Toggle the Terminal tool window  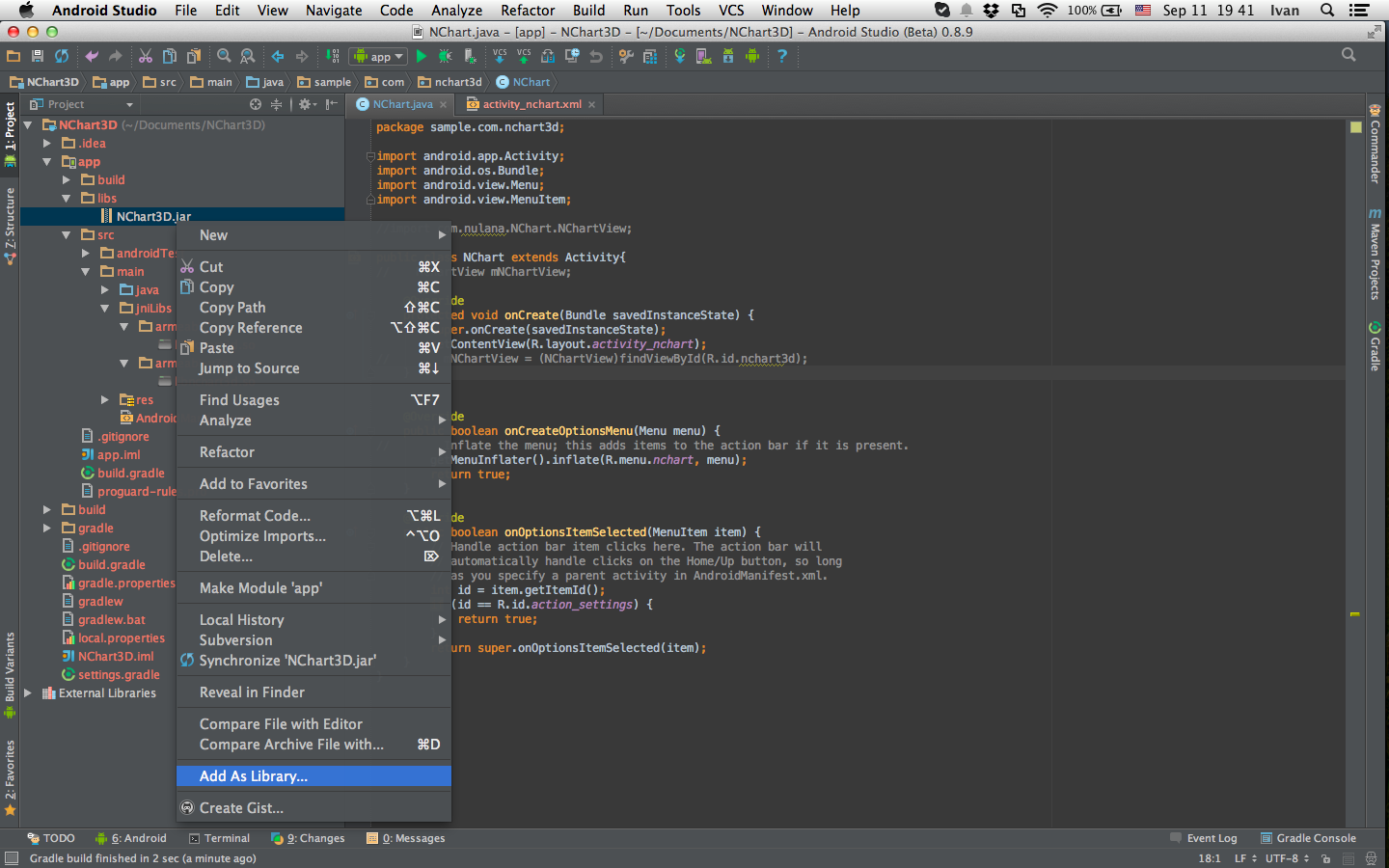coord(219,839)
